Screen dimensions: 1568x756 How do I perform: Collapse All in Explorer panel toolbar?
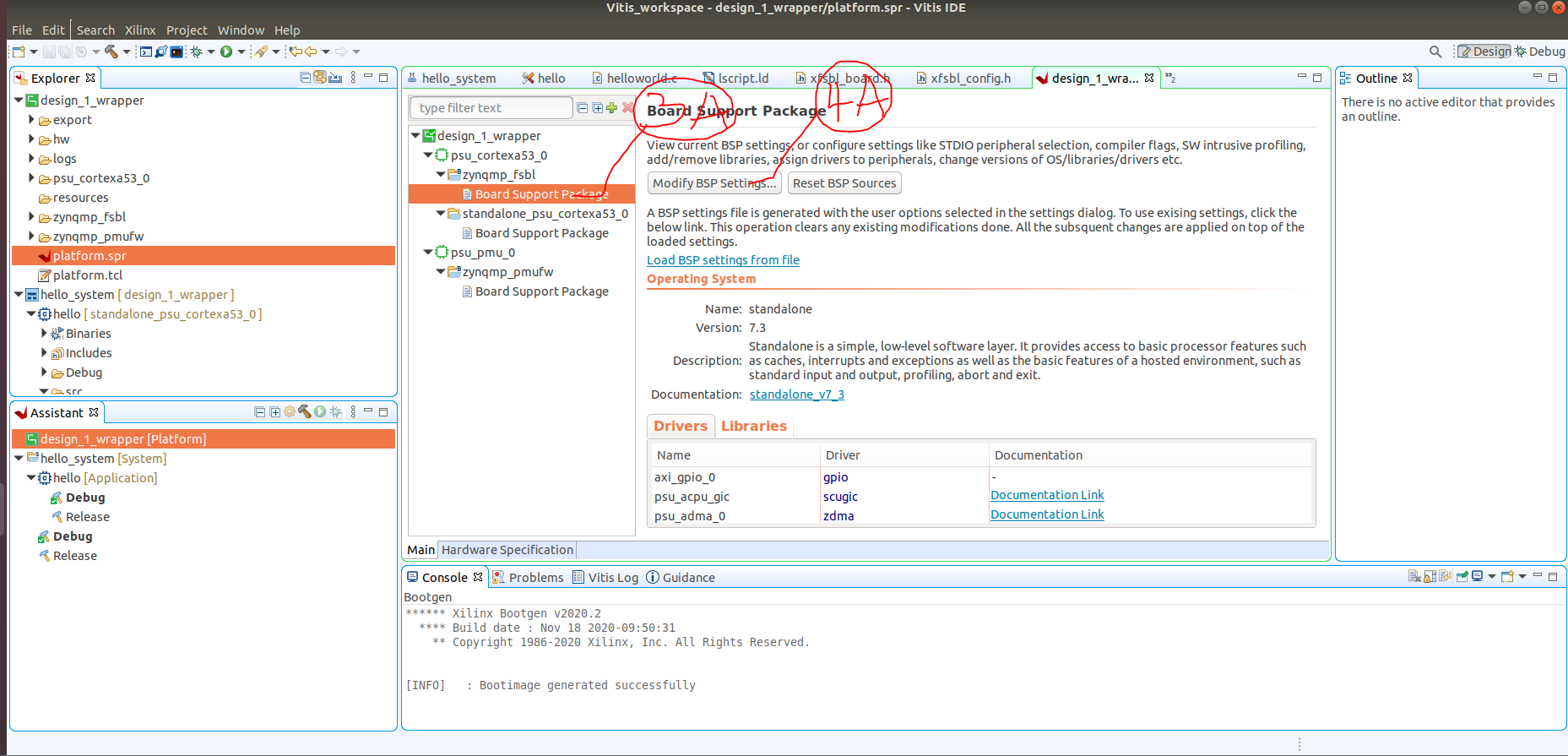[x=305, y=78]
